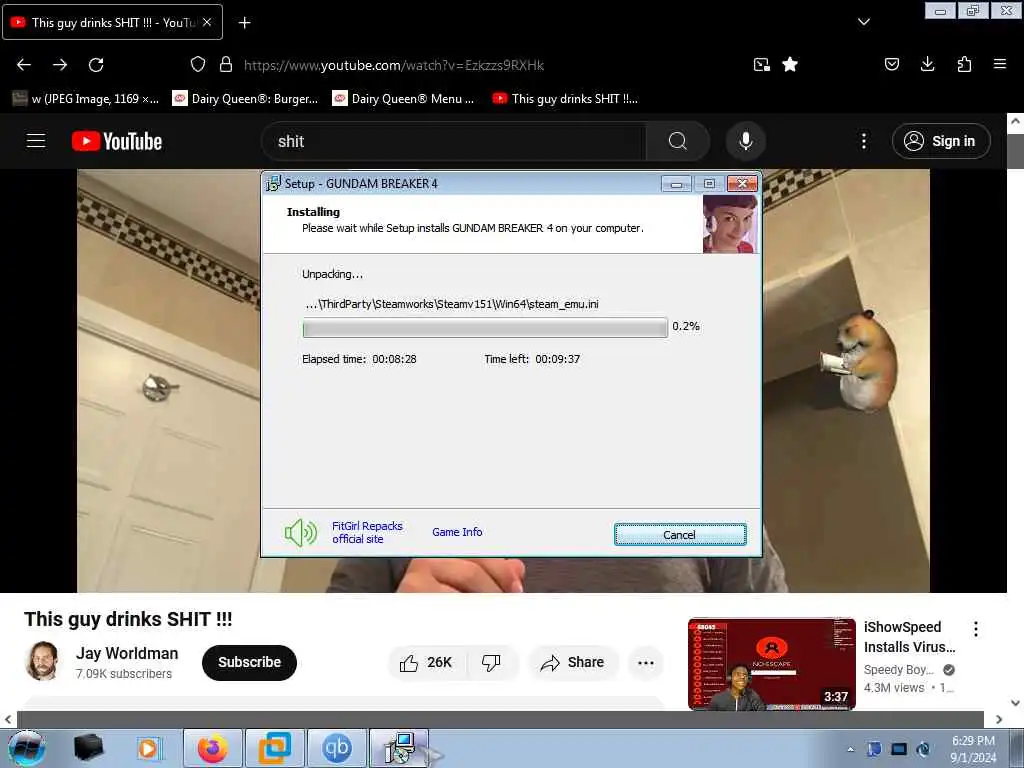The width and height of the screenshot is (1024, 768).
Task: Open Firefox from the taskbar
Action: pyautogui.click(x=213, y=748)
